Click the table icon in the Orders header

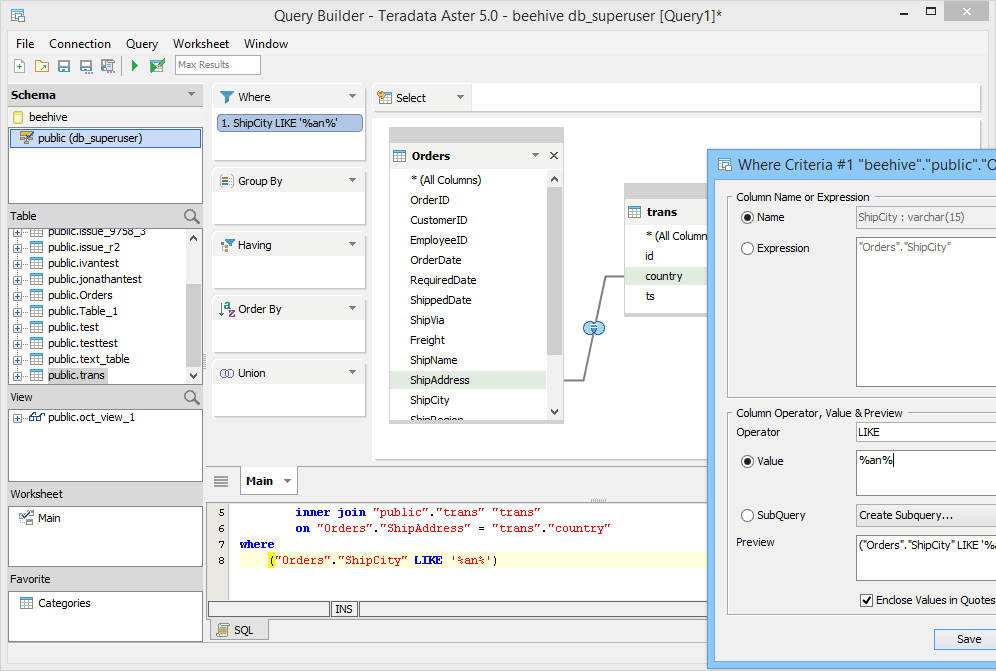[x=400, y=156]
